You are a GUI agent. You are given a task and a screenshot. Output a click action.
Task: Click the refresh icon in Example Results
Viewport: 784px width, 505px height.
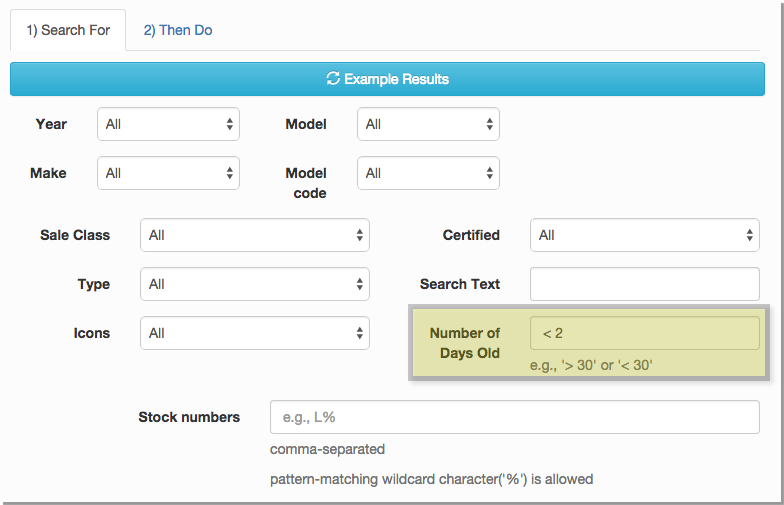(x=333, y=79)
